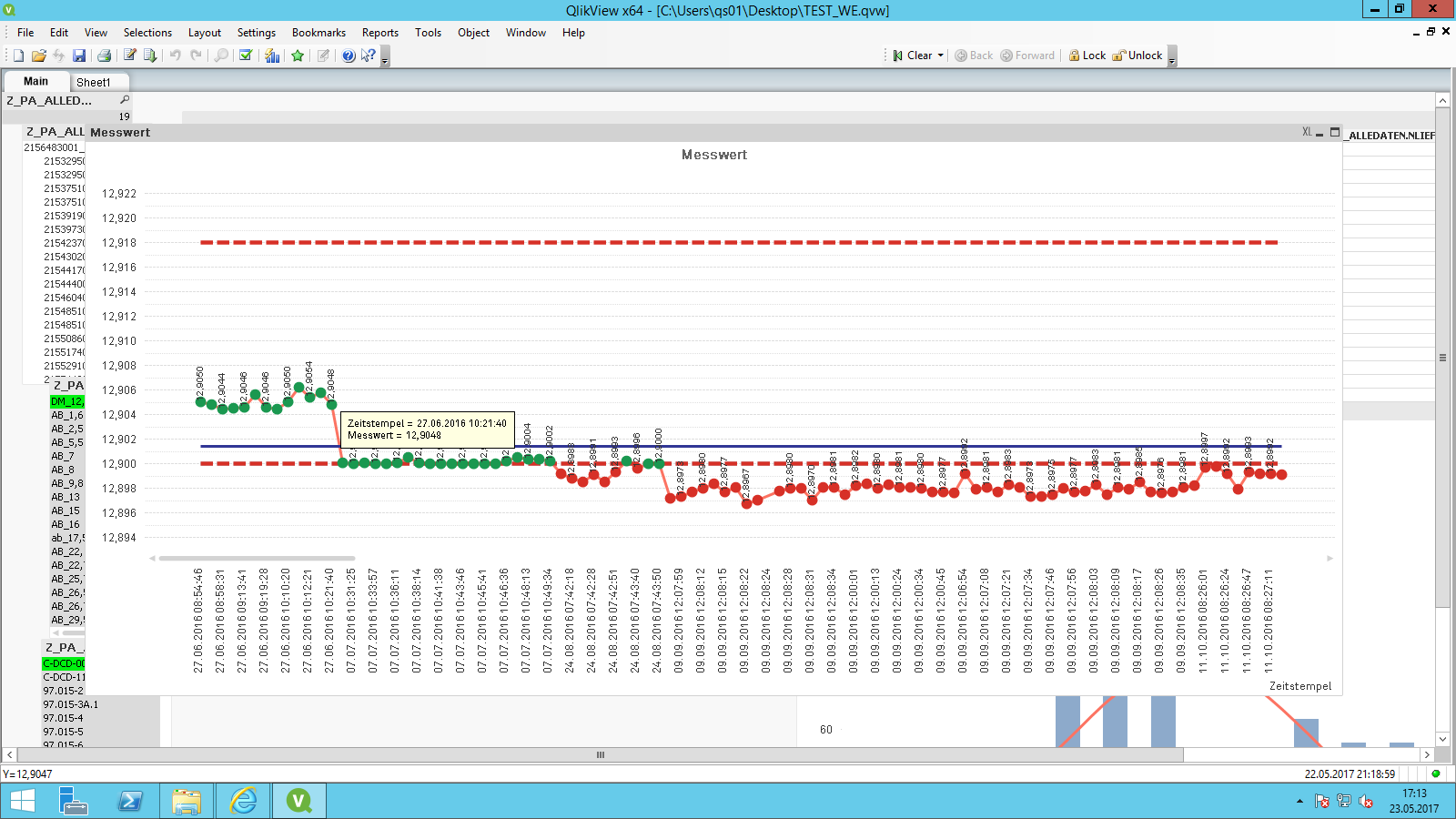Image resolution: width=1456 pixels, height=819 pixels.
Task: Open Server Manager from the taskbar
Action: point(73,801)
